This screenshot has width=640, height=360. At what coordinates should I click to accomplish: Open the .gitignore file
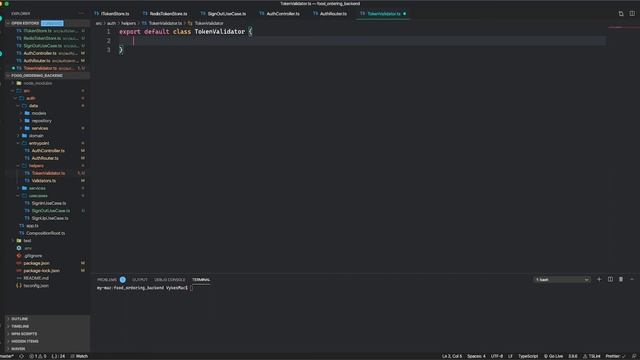pyautogui.click(x=33, y=256)
